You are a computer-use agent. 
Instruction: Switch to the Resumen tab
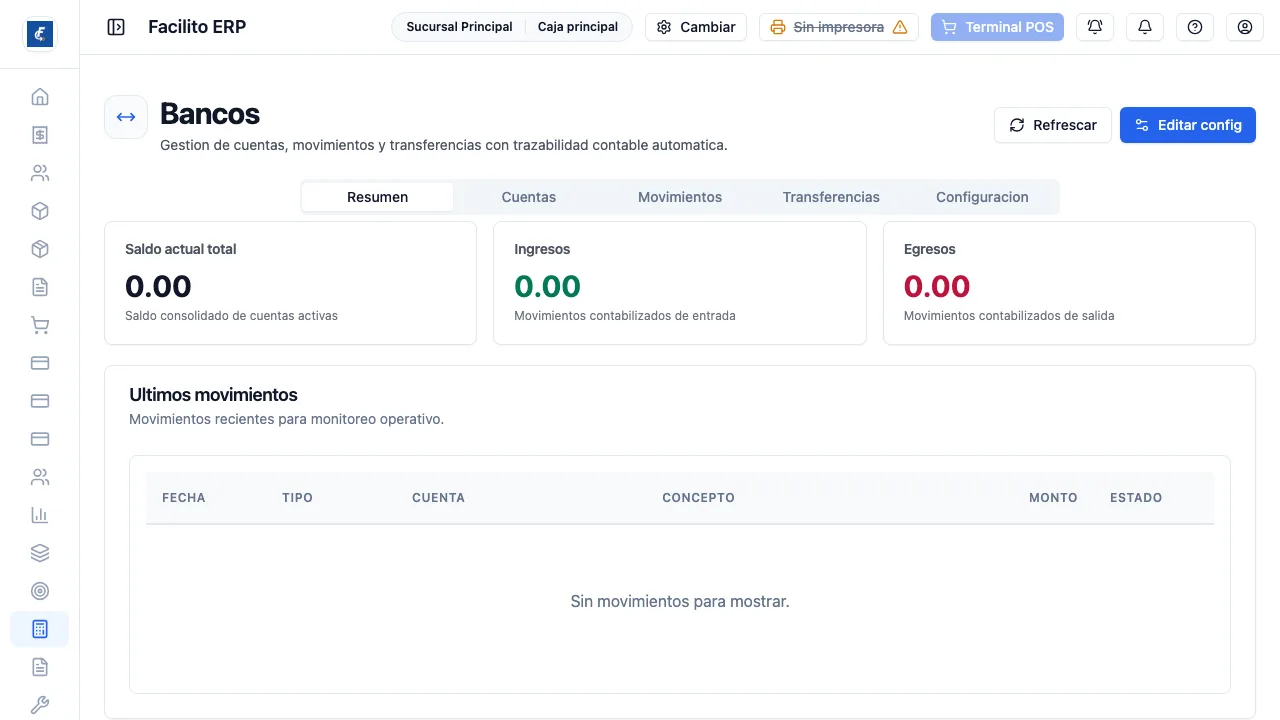pos(377,197)
